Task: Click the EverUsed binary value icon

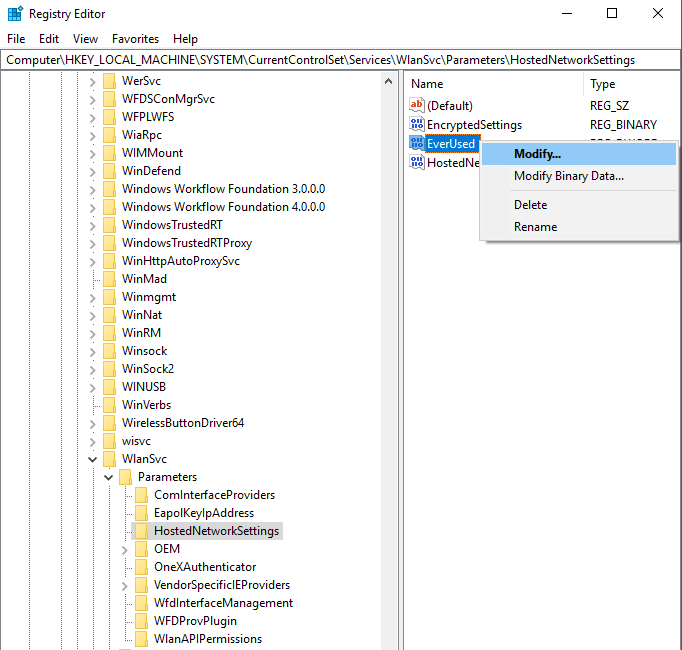Action: click(417, 143)
